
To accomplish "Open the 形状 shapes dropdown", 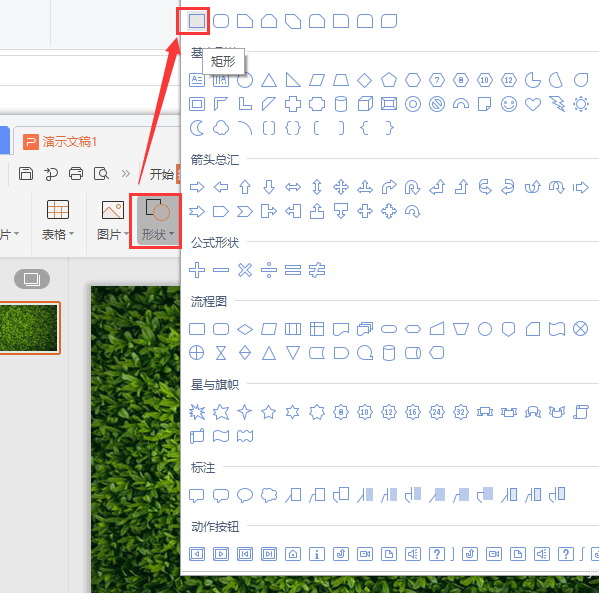I will click(x=157, y=221).
